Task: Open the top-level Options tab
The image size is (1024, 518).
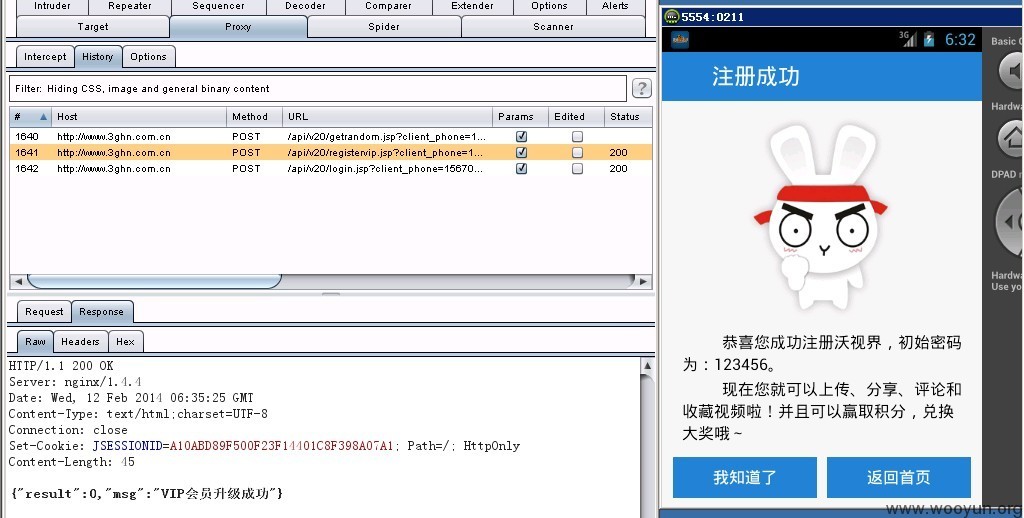Action: [549, 7]
